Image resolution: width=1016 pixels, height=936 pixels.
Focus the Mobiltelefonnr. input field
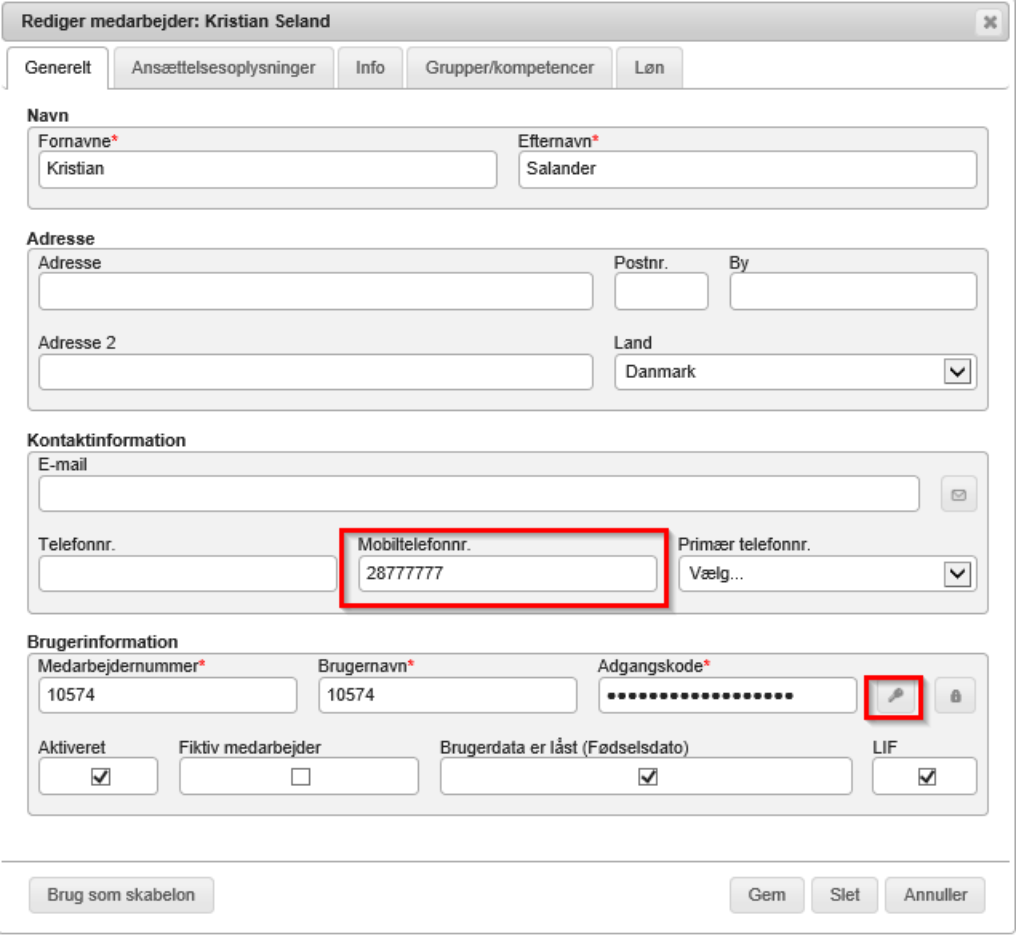coord(507,574)
